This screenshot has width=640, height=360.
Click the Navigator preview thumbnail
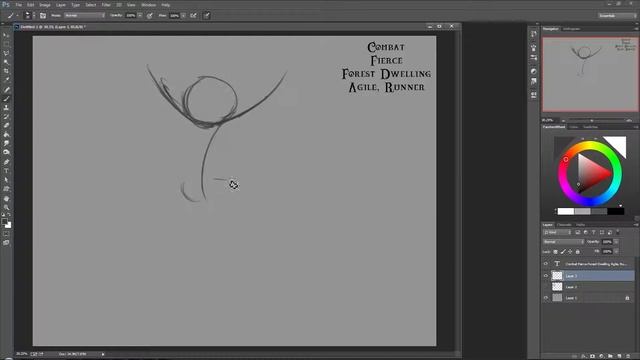click(x=590, y=74)
